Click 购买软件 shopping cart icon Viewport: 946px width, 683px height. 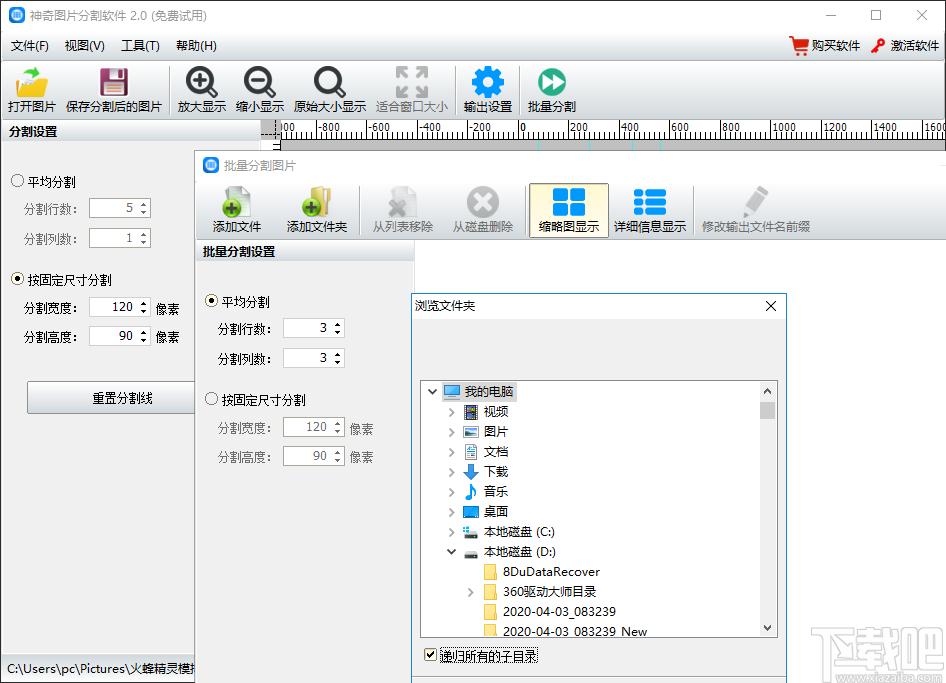(x=798, y=46)
